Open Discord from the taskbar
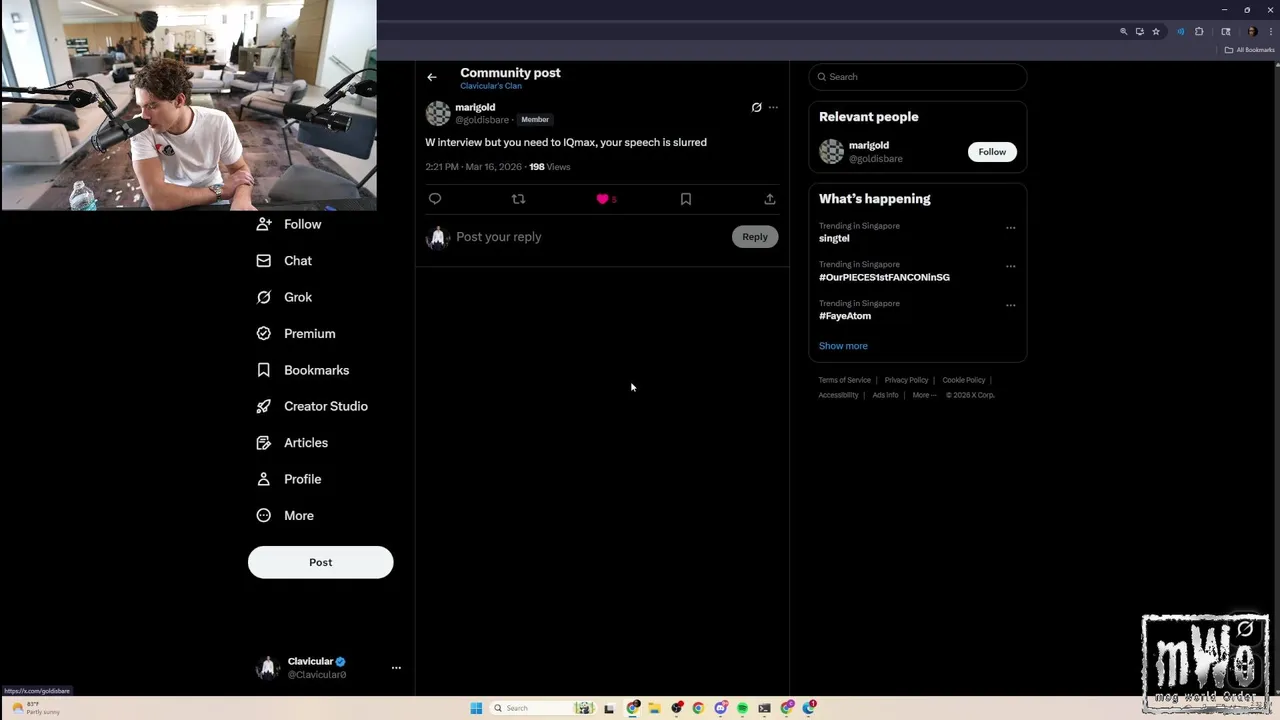This screenshot has width=1280, height=720. tap(721, 708)
